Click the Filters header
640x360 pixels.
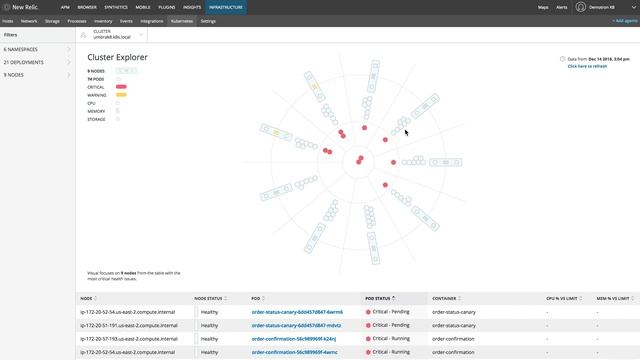11,35
